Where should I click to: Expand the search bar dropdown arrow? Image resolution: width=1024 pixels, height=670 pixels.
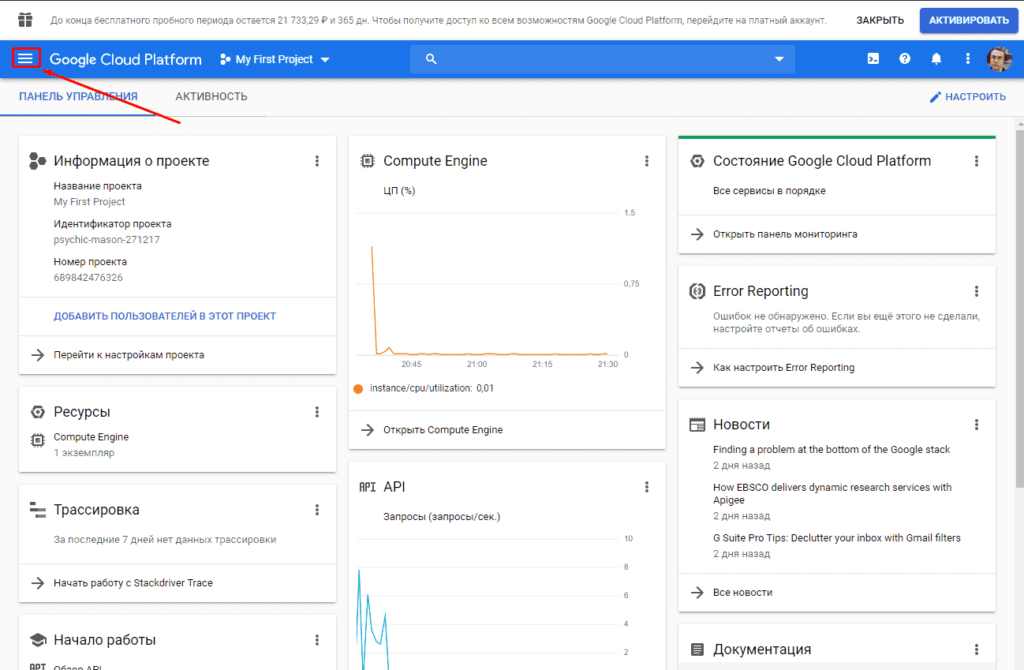[x=779, y=59]
